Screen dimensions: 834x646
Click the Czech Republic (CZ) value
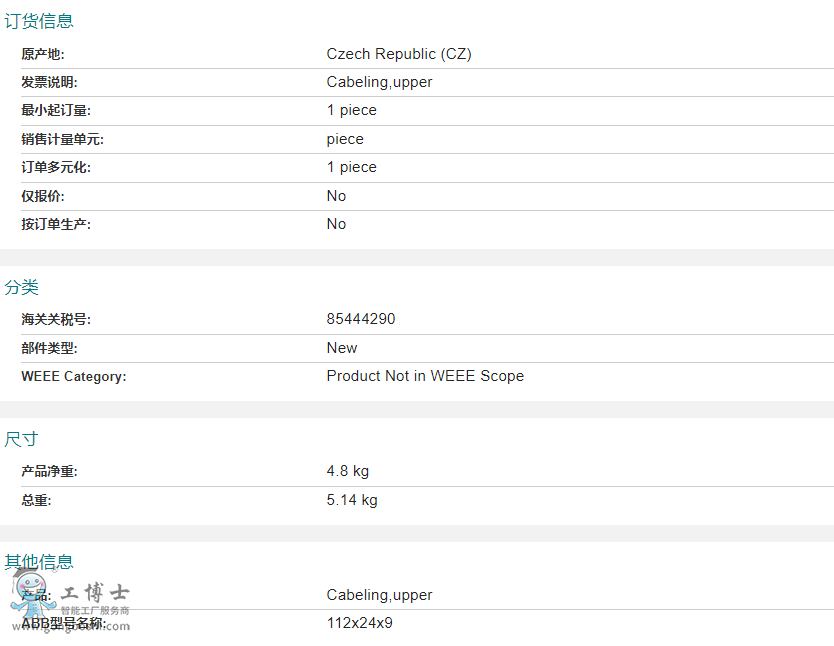(399, 54)
